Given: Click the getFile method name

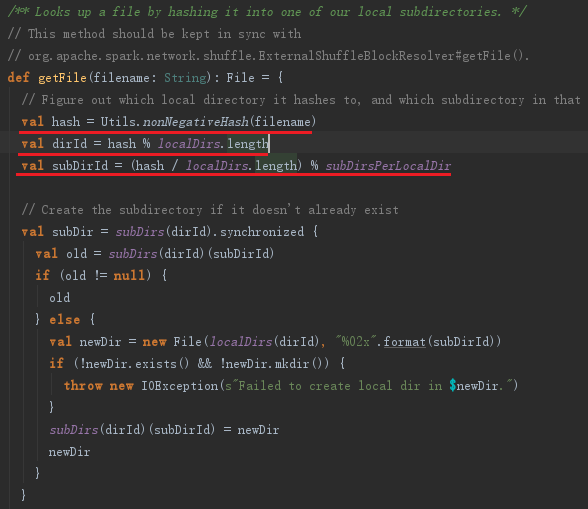Looking at the screenshot, I should [x=62, y=78].
